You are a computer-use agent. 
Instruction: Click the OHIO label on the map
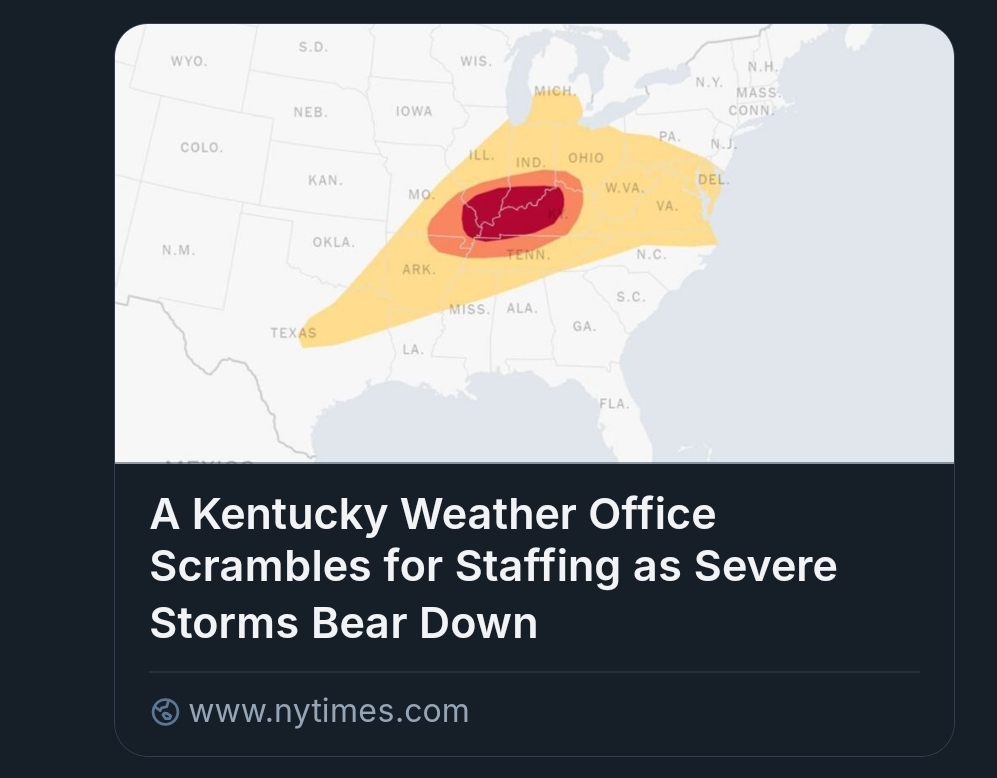(x=586, y=158)
